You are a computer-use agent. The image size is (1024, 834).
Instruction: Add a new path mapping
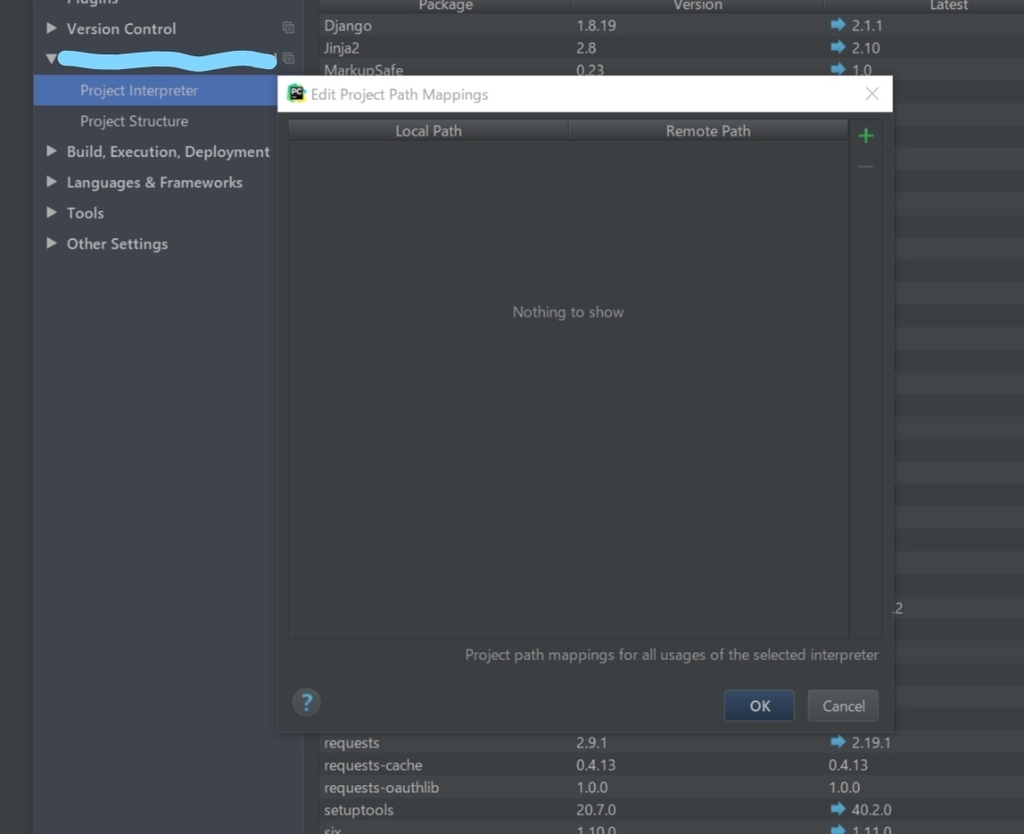pyautogui.click(x=865, y=135)
